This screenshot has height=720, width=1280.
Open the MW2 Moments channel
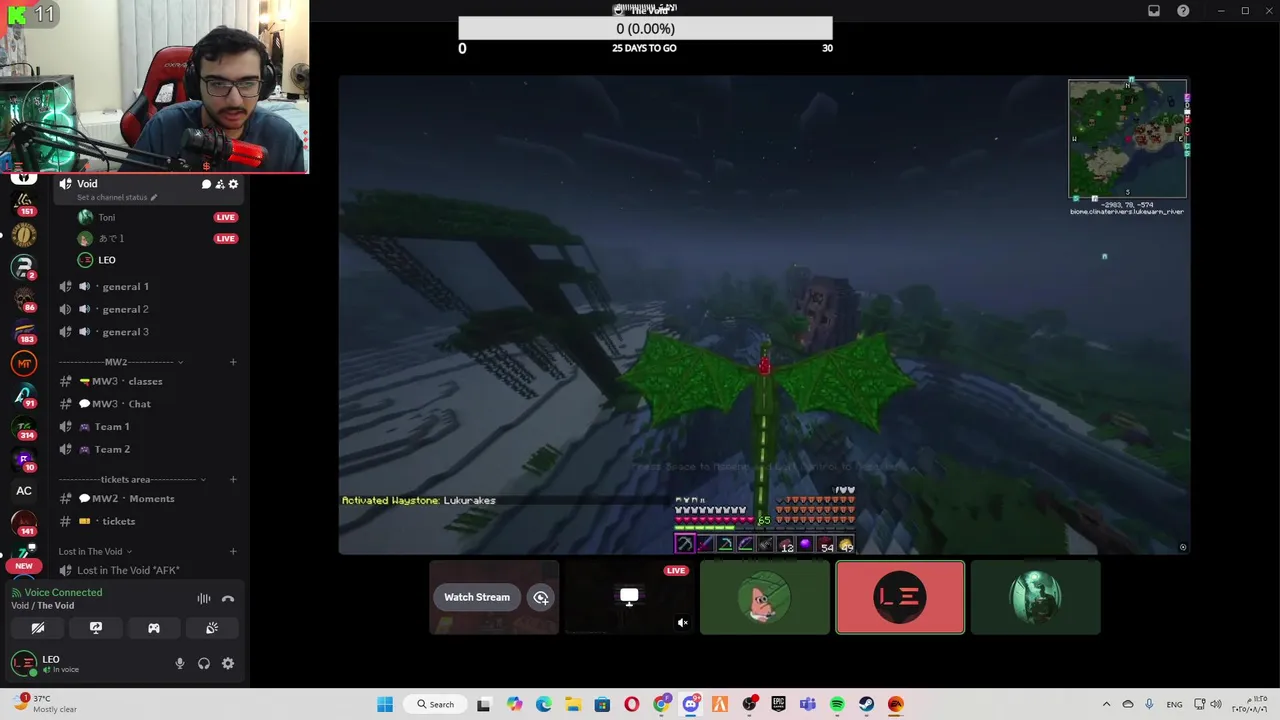point(148,498)
